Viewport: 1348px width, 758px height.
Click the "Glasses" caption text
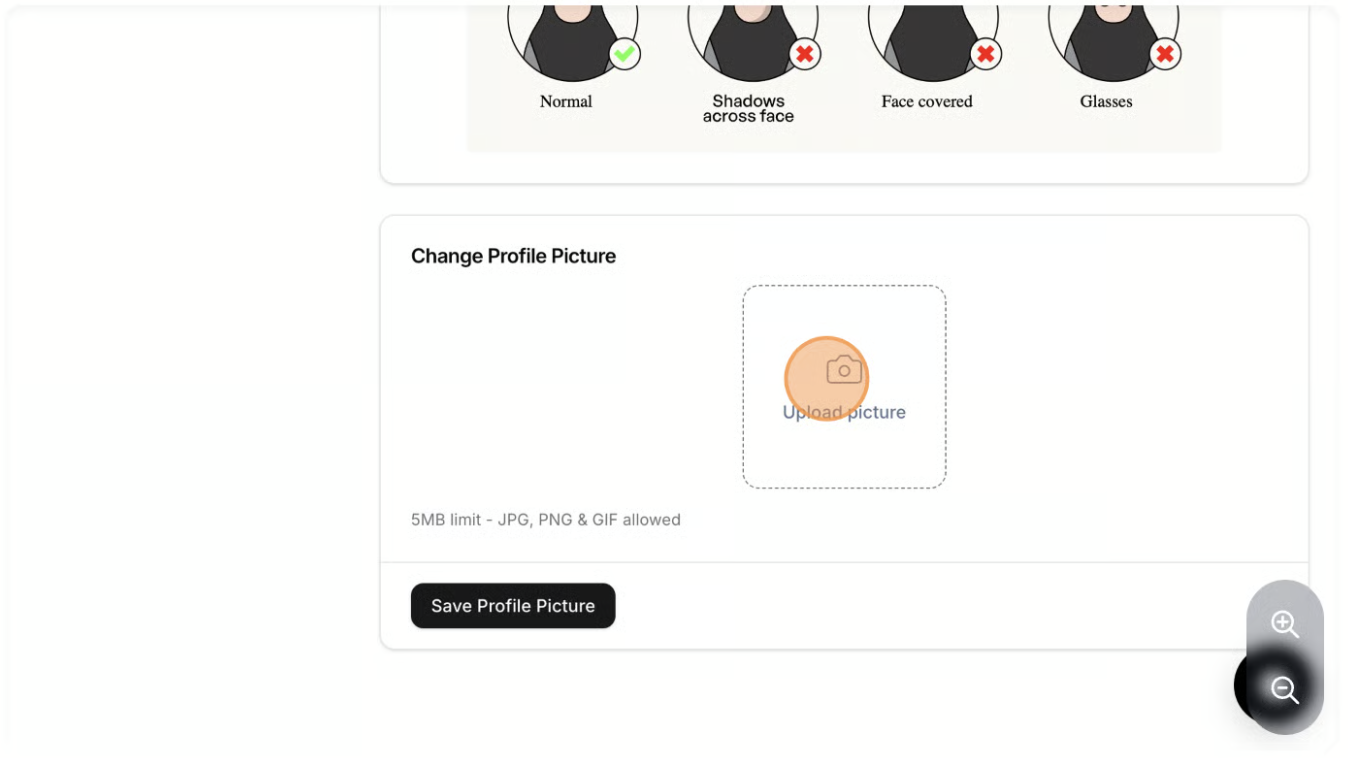pos(1106,101)
